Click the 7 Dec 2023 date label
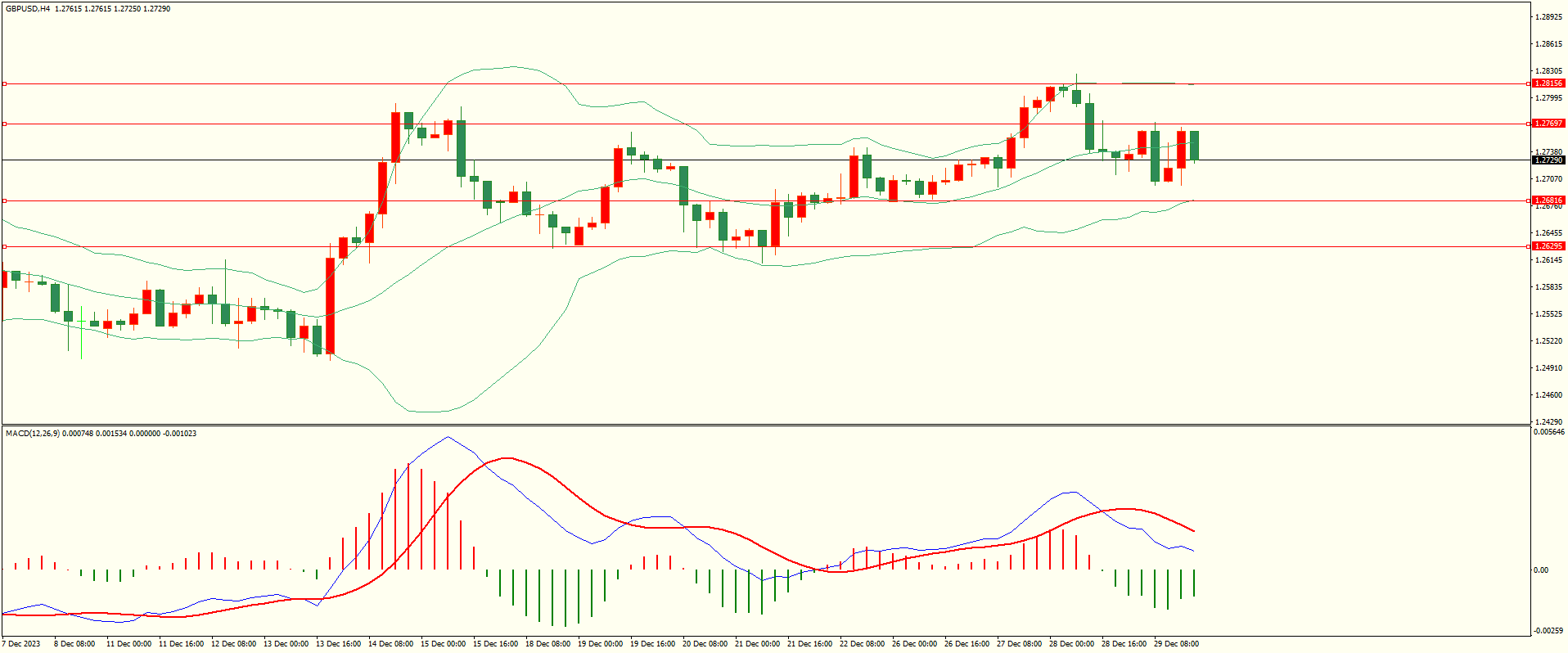 pyautogui.click(x=21, y=644)
